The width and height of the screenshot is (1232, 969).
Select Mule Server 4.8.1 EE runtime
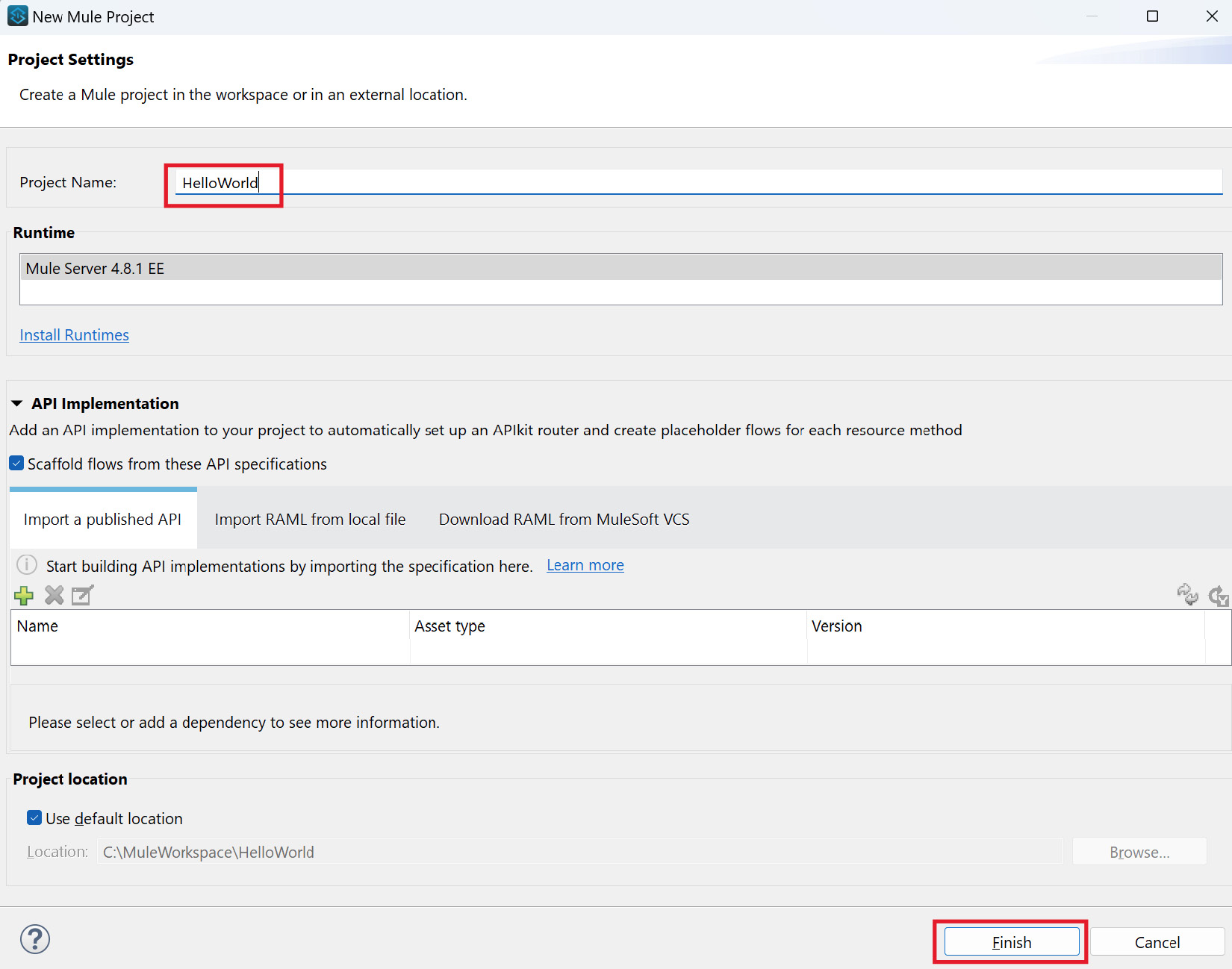[x=94, y=268]
